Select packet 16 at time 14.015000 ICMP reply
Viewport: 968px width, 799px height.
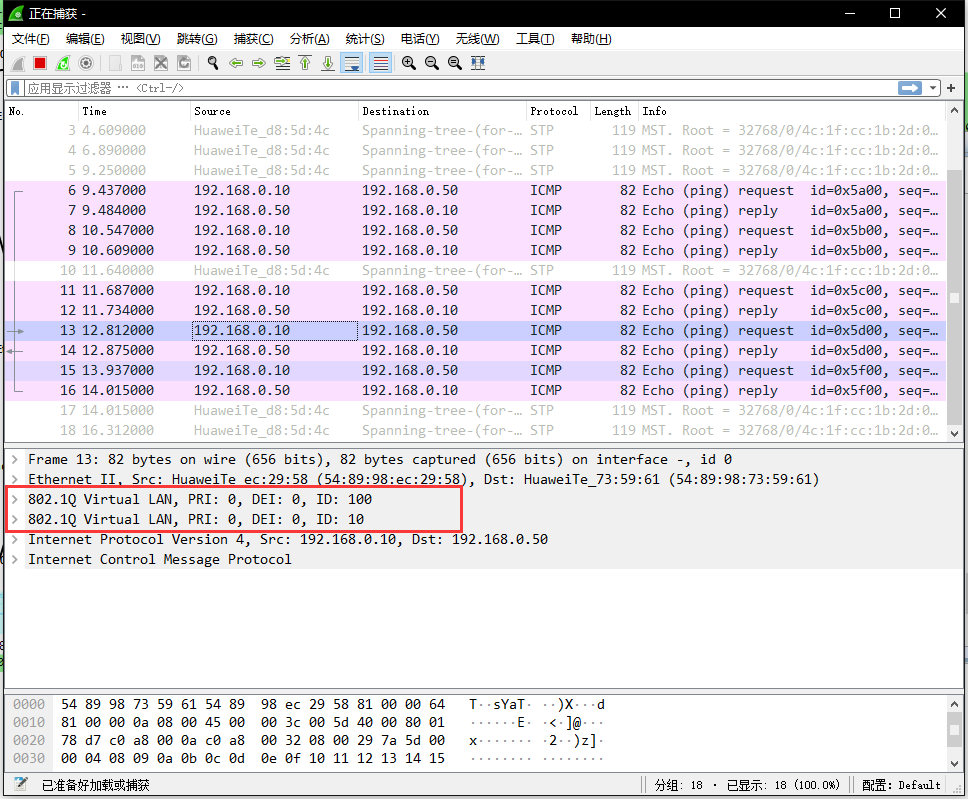475,390
